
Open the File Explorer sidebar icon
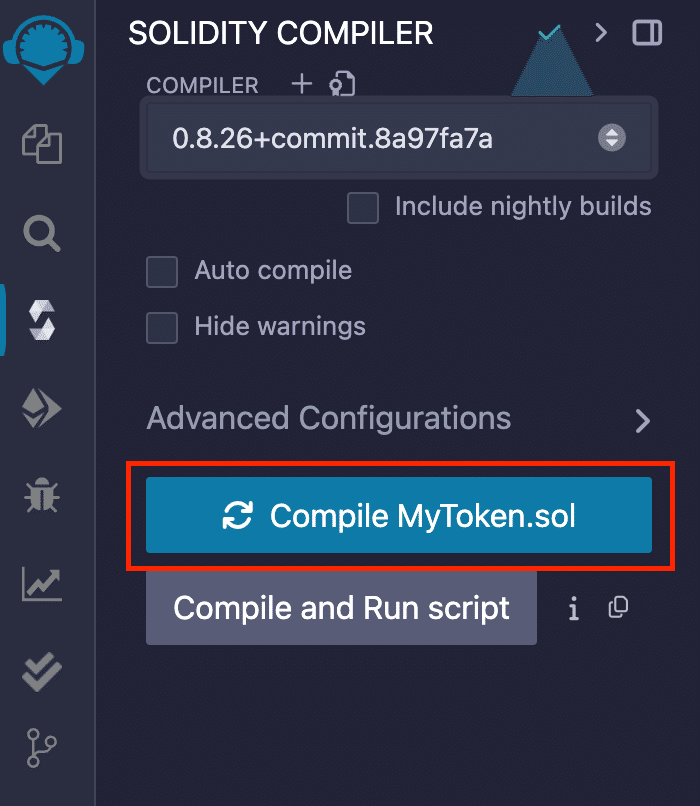coord(42,144)
